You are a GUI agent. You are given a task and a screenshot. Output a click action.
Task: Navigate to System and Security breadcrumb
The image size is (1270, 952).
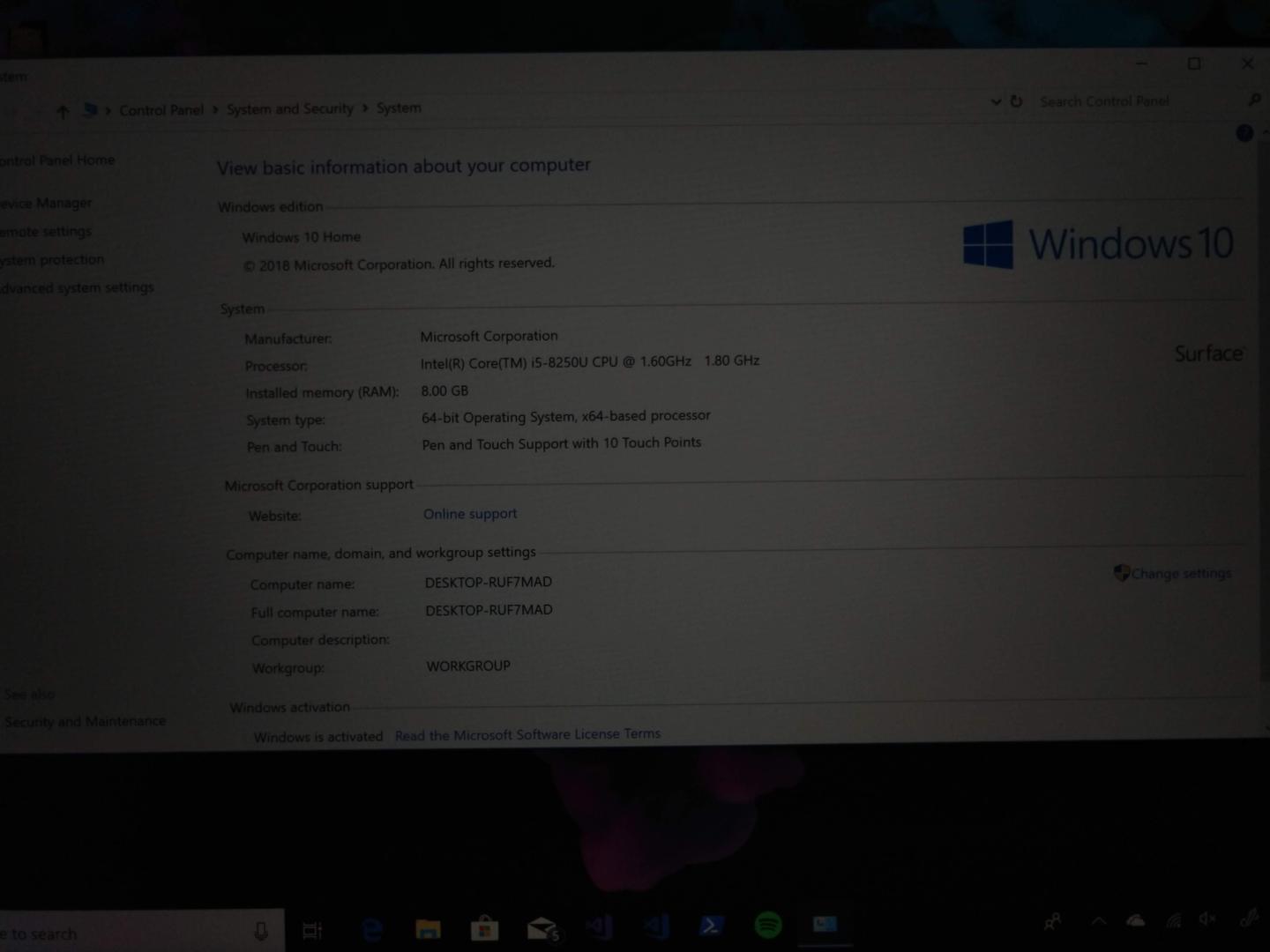(x=290, y=109)
